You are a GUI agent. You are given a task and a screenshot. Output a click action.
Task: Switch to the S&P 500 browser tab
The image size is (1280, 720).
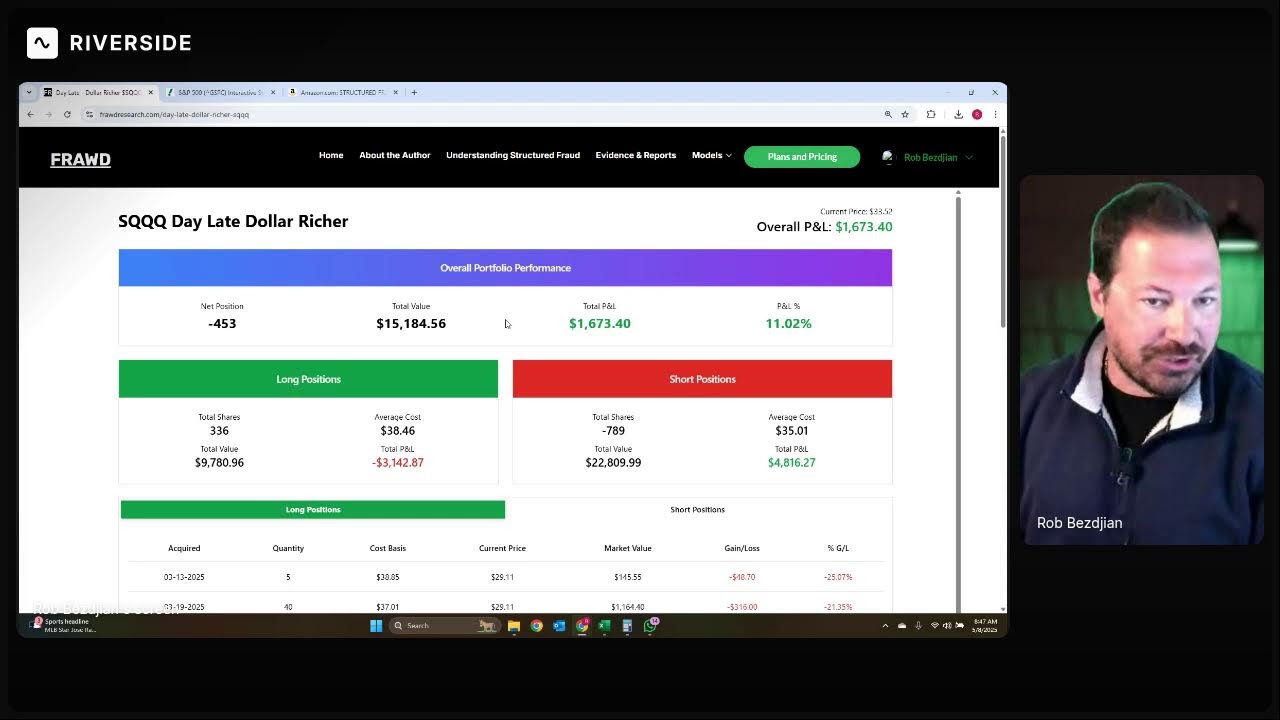(x=221, y=92)
